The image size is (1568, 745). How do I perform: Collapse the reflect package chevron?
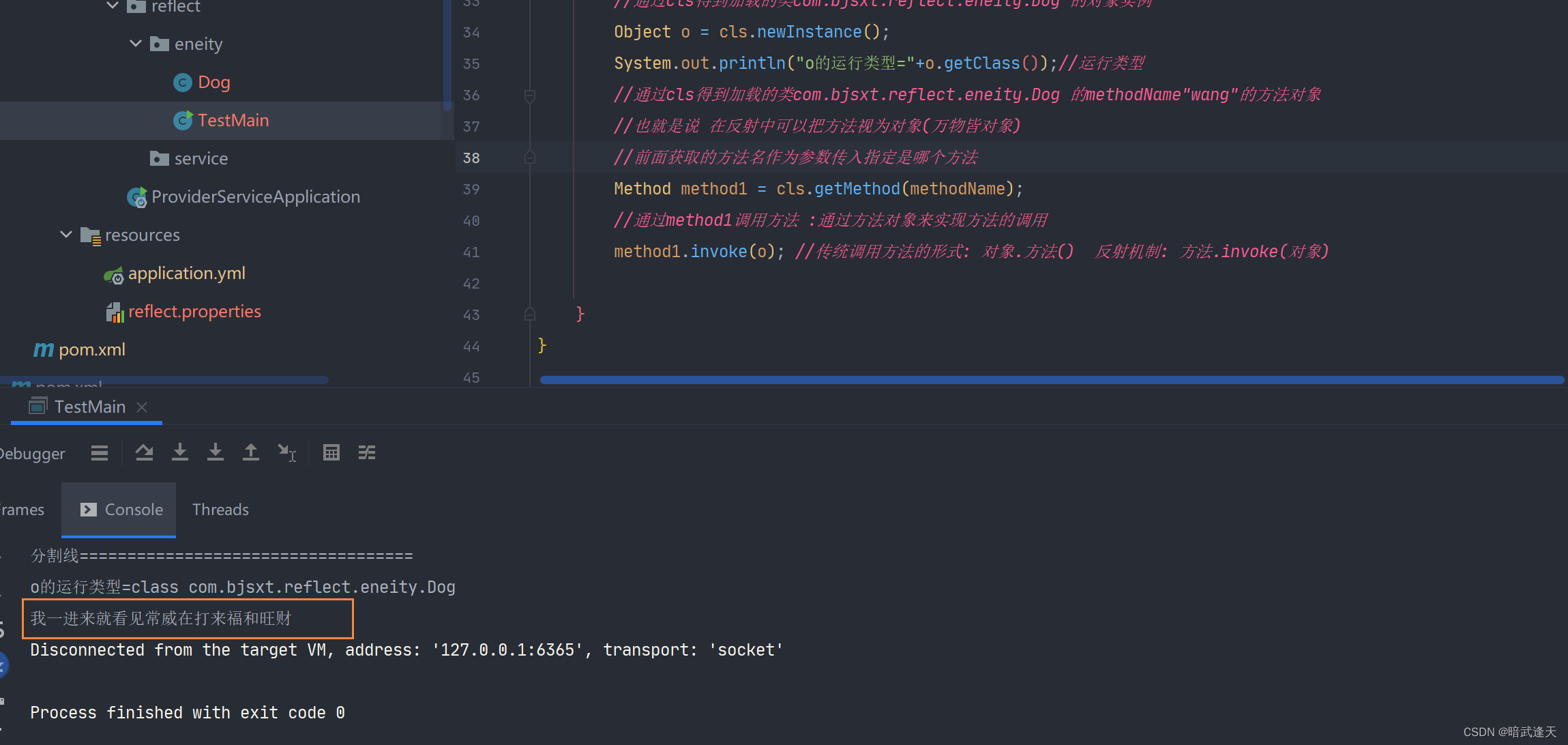click(113, 6)
